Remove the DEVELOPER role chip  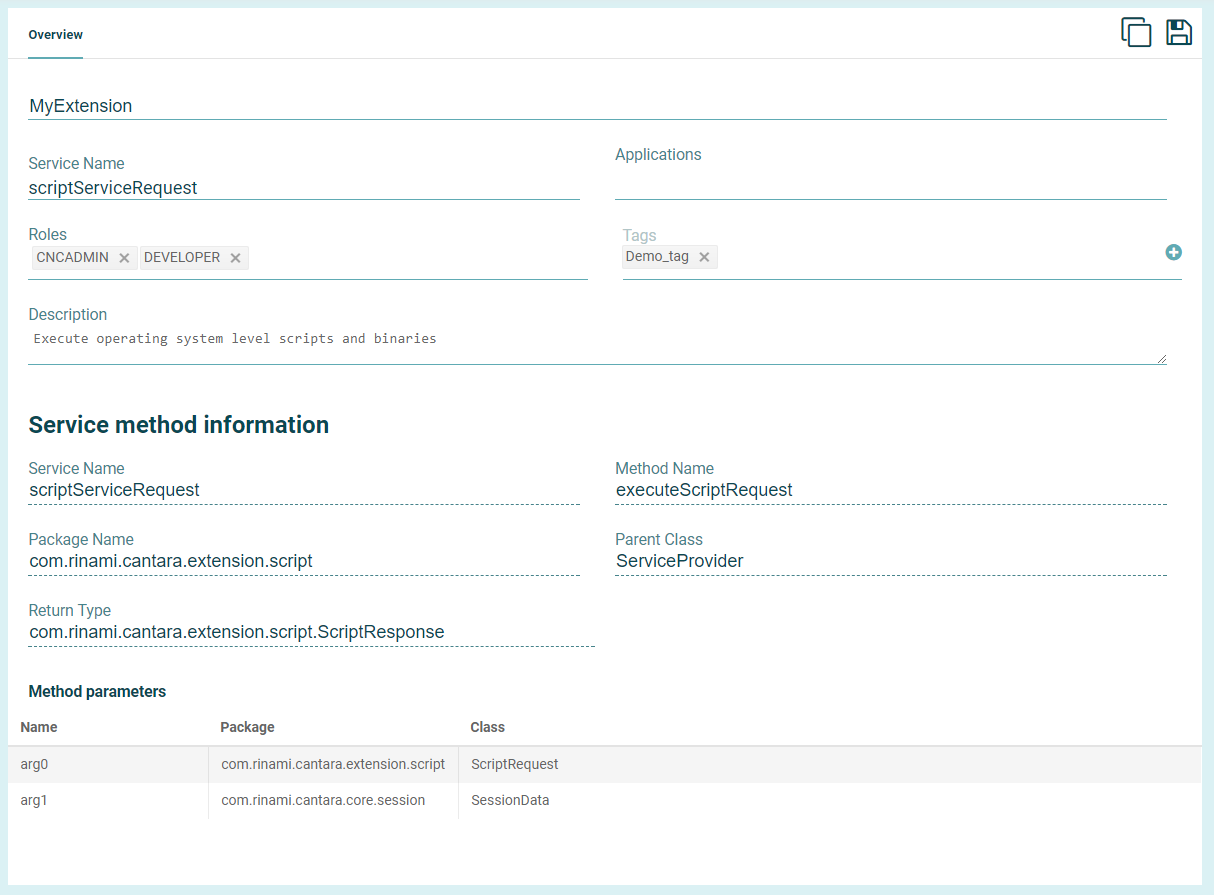(235, 258)
